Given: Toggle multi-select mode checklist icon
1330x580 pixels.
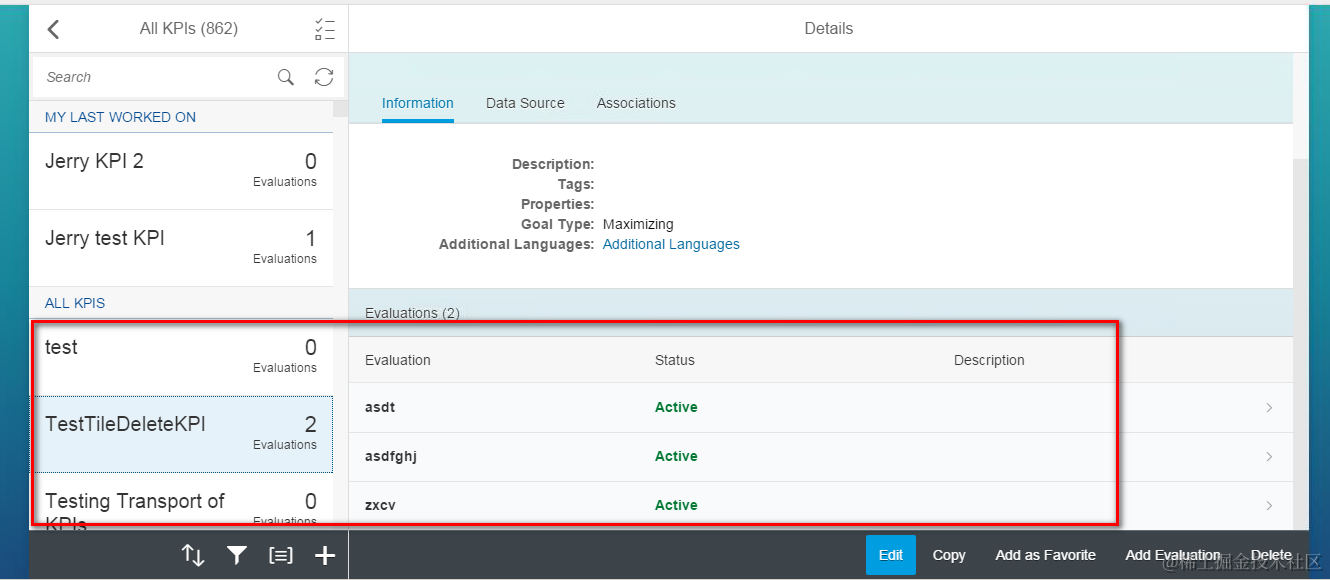Looking at the screenshot, I should pos(324,29).
